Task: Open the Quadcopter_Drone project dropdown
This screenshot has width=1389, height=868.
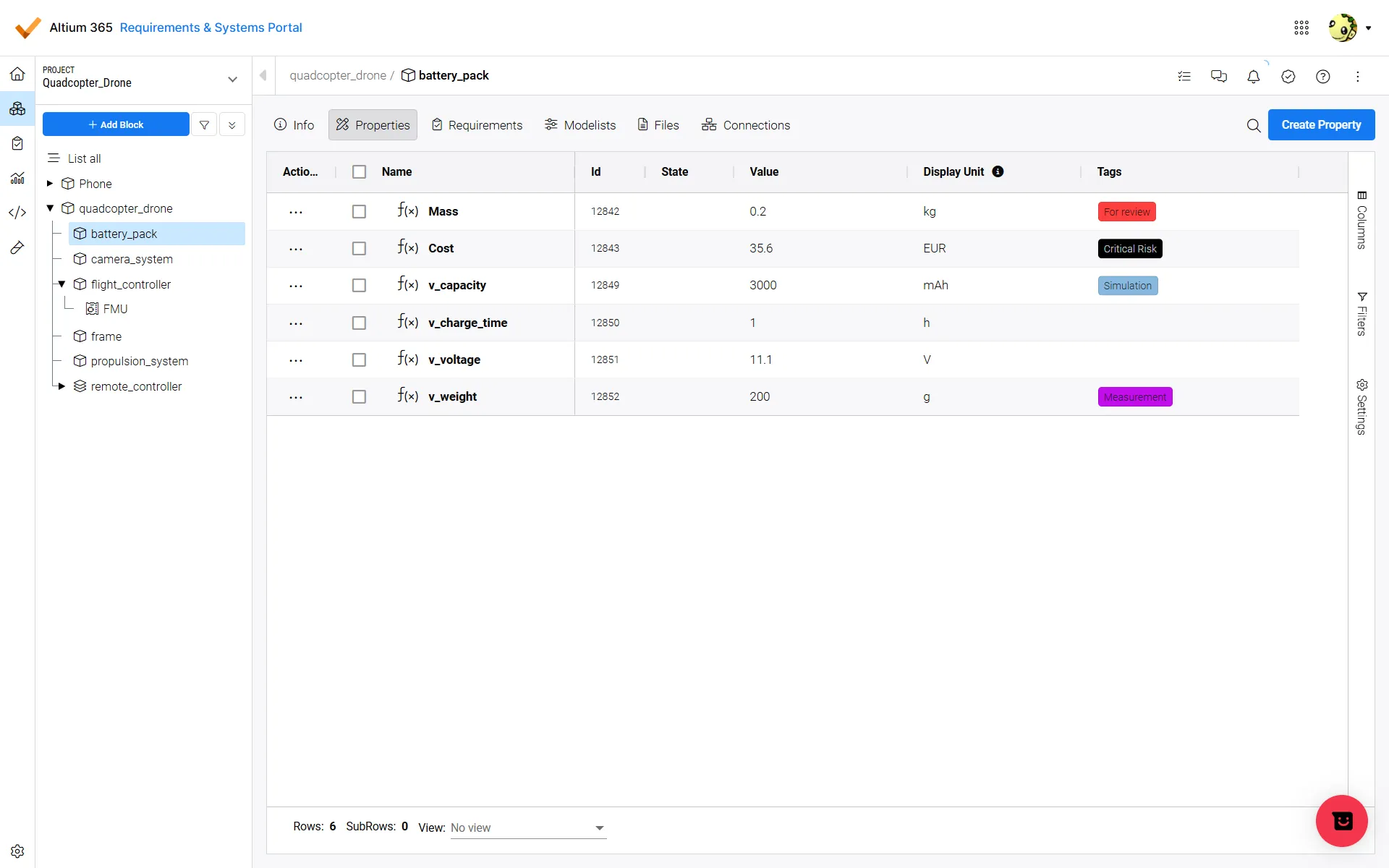Action: (232, 79)
